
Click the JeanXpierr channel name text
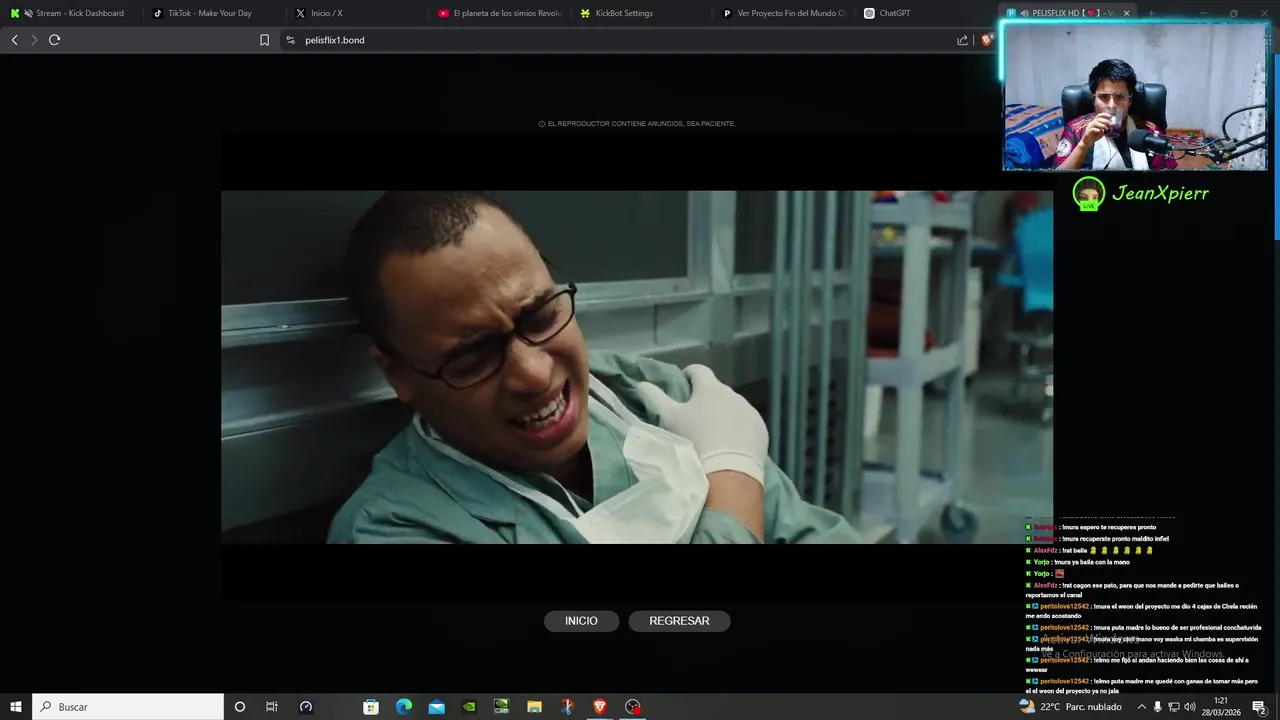click(x=1160, y=193)
